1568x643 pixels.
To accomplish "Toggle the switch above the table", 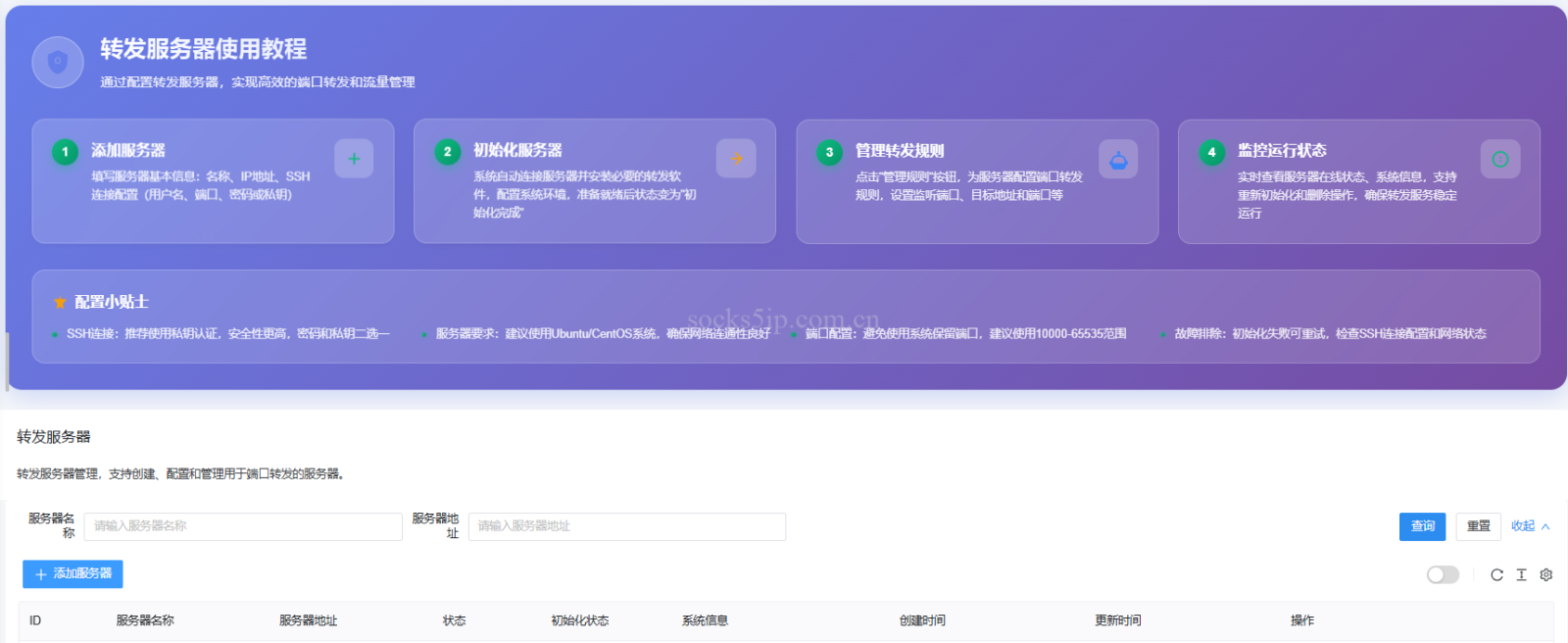I will pos(1443,575).
